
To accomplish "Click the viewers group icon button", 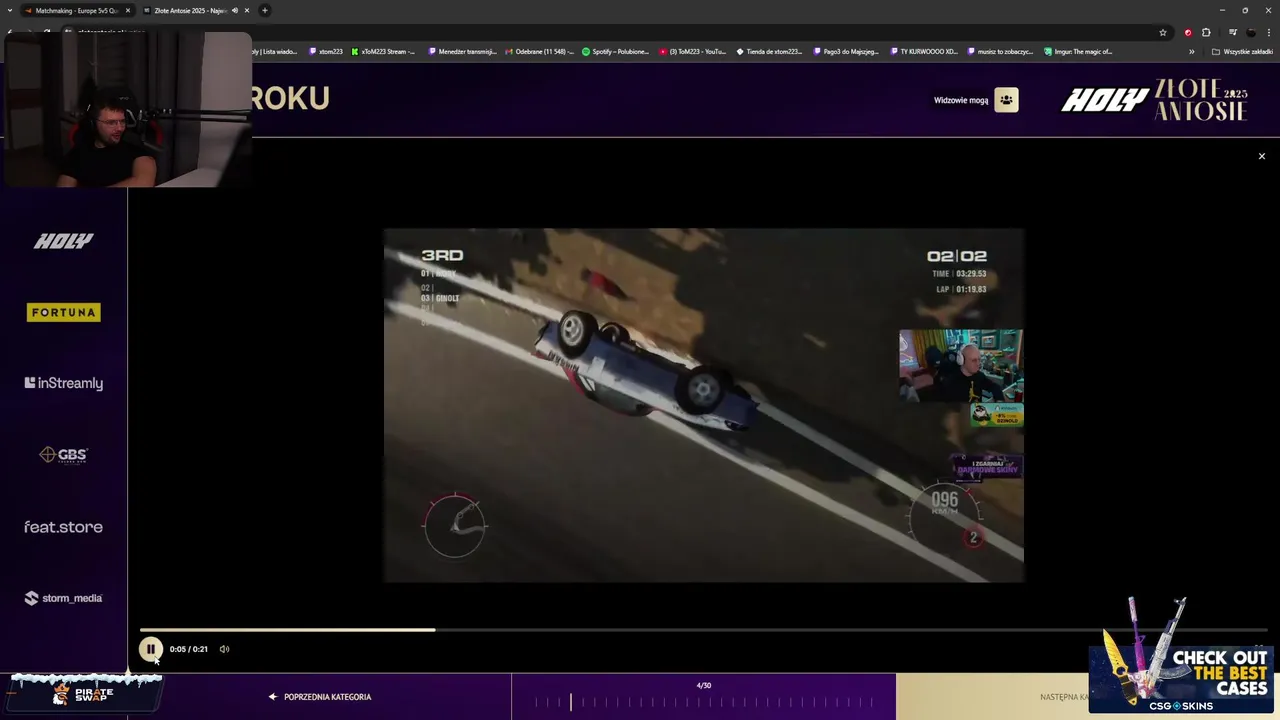I will (x=1006, y=100).
